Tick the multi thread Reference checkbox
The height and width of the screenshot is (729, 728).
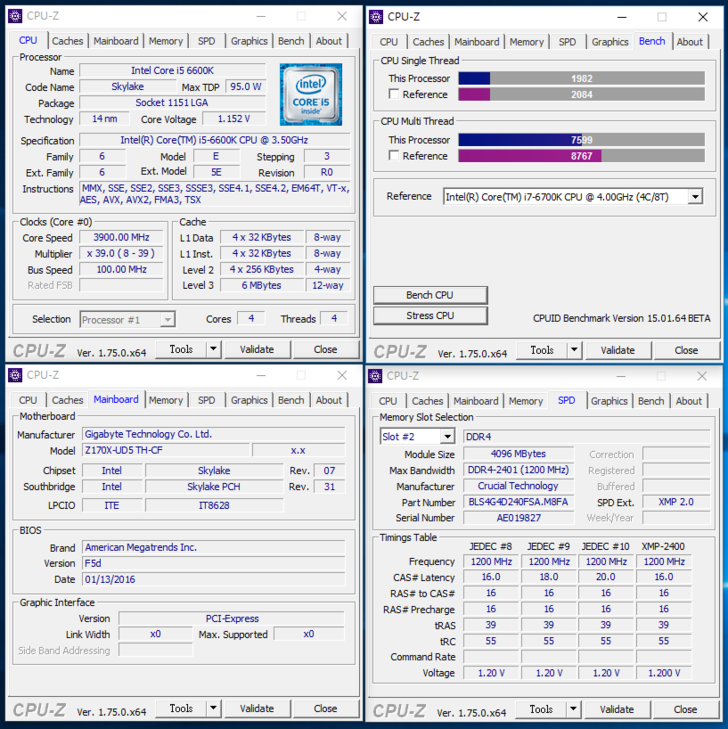point(394,155)
